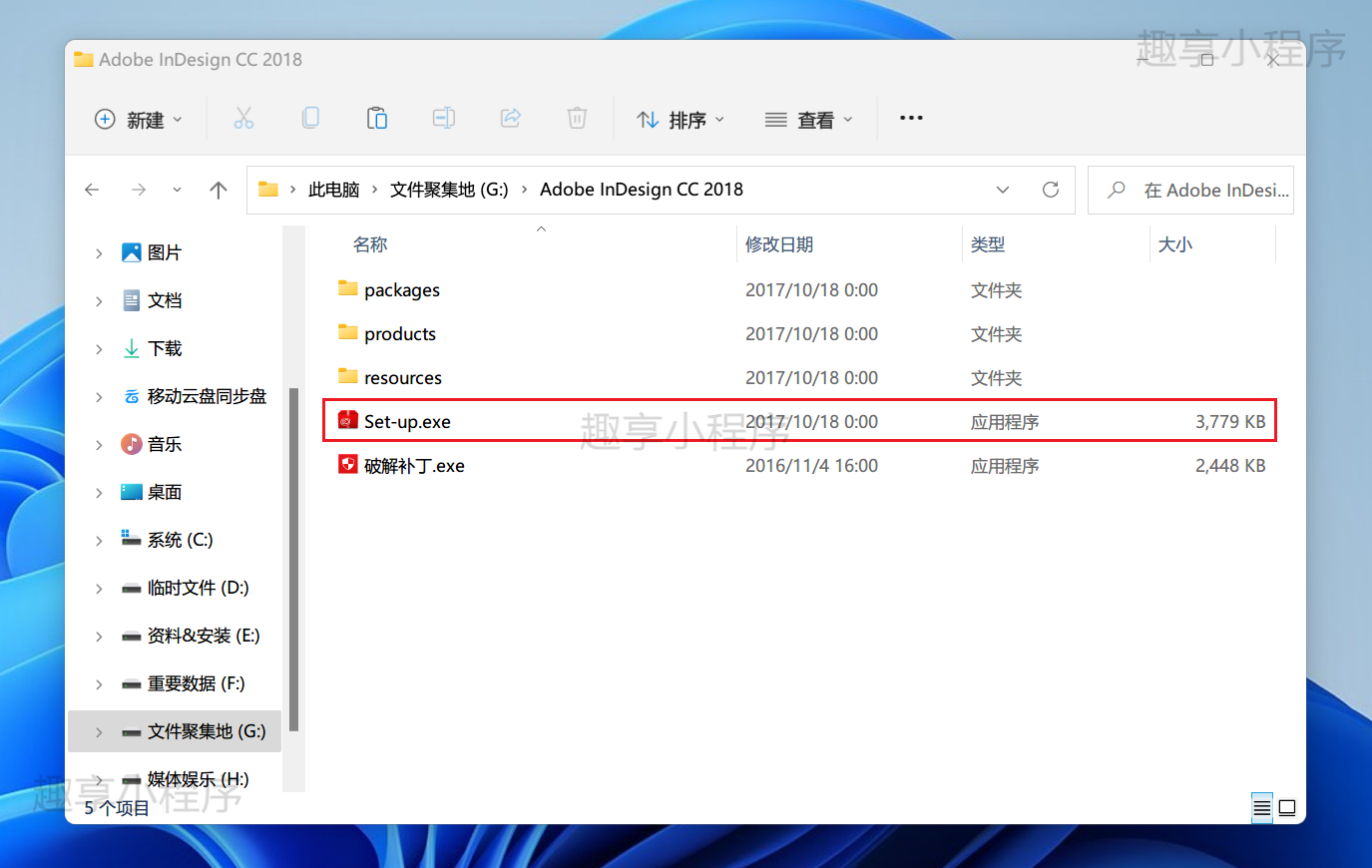This screenshot has width=1372, height=868.
Task: Click 文件聚集地 (G:) breadcrumb segment
Action: [449, 190]
